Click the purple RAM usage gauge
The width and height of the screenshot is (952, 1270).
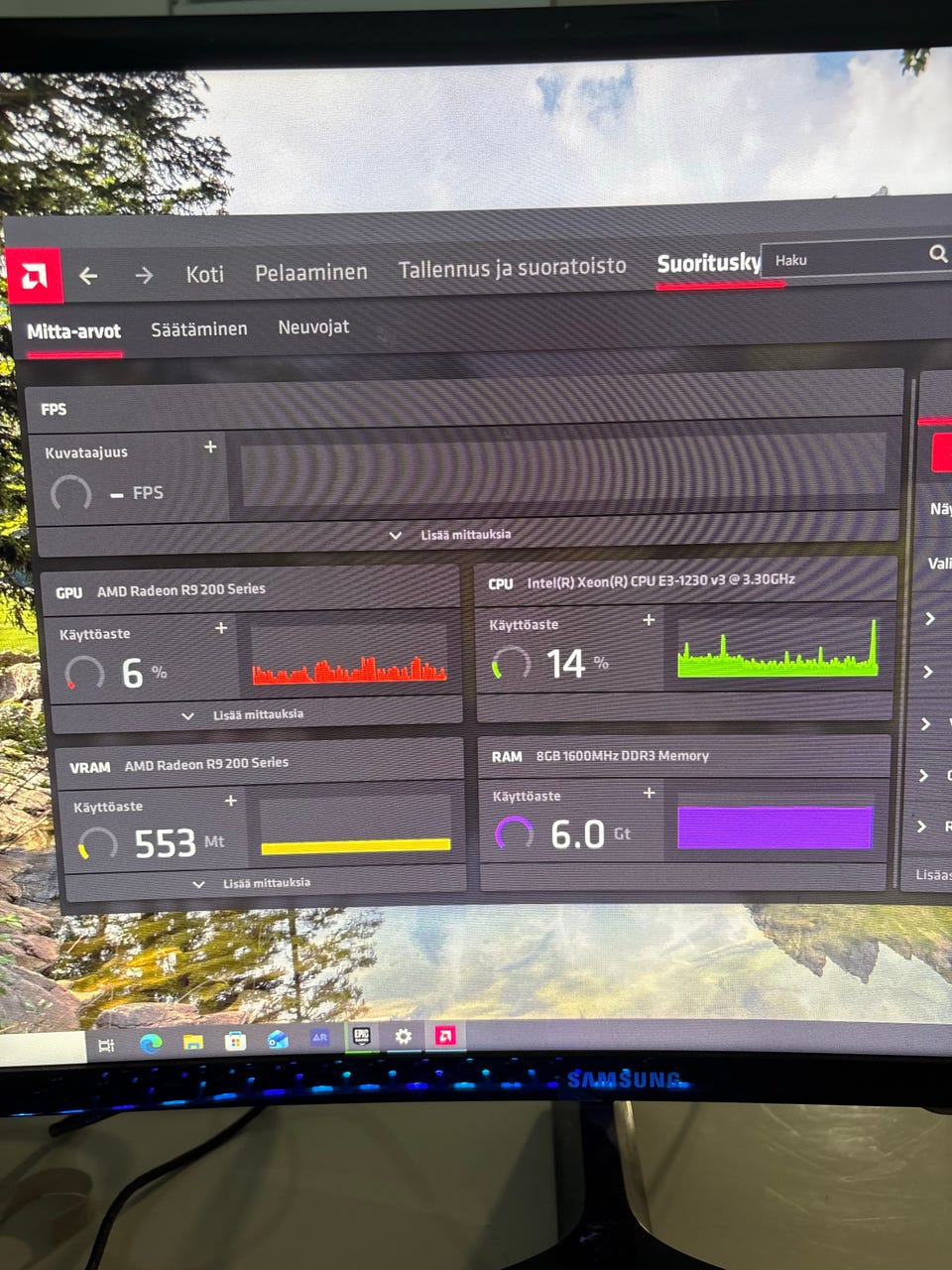(x=514, y=833)
